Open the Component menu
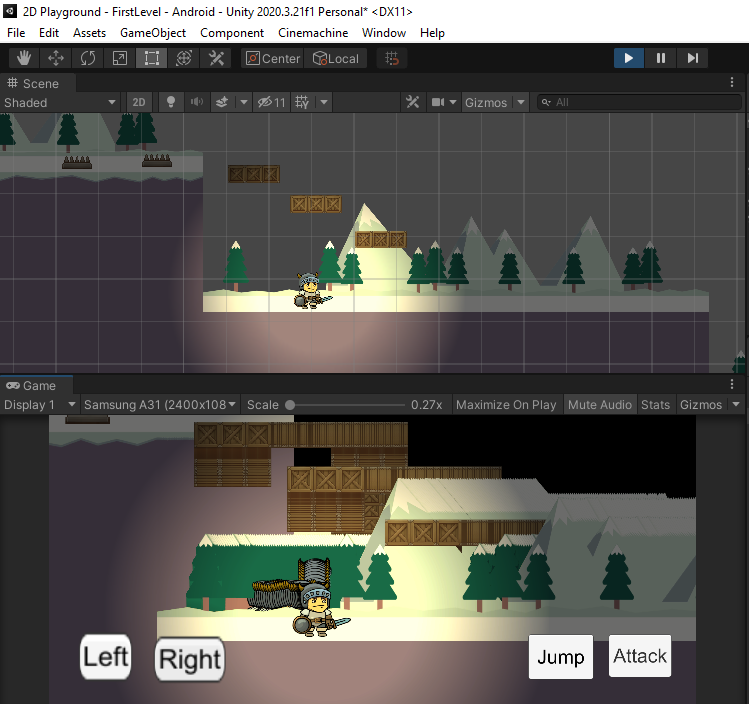 point(232,32)
